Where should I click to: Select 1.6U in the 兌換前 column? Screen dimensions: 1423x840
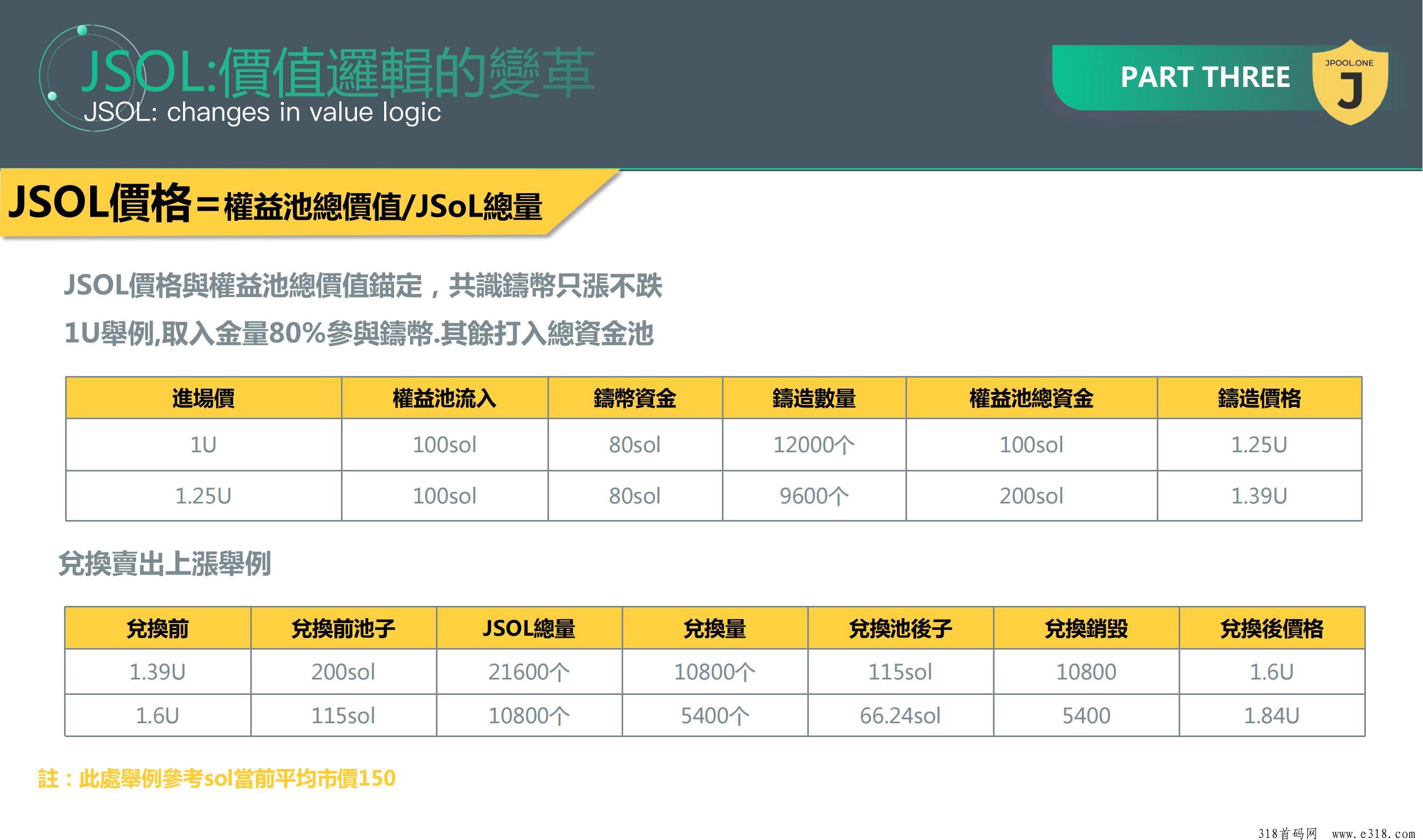pos(157,716)
